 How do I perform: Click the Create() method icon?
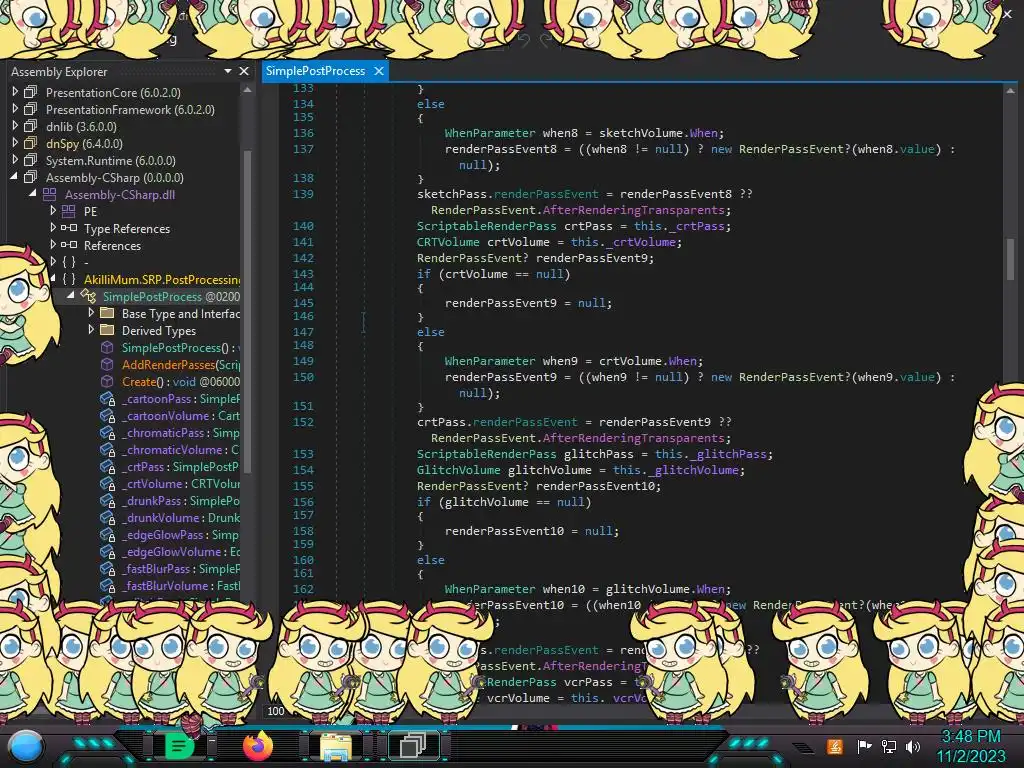107,381
